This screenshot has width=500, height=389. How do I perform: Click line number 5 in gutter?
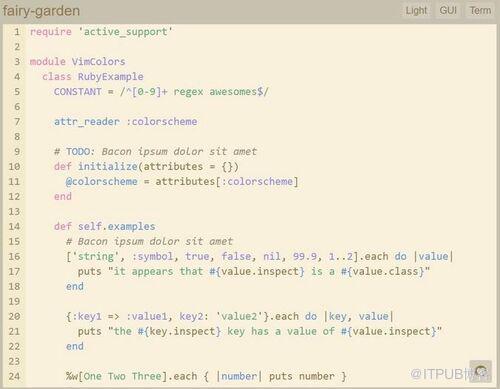[17, 92]
